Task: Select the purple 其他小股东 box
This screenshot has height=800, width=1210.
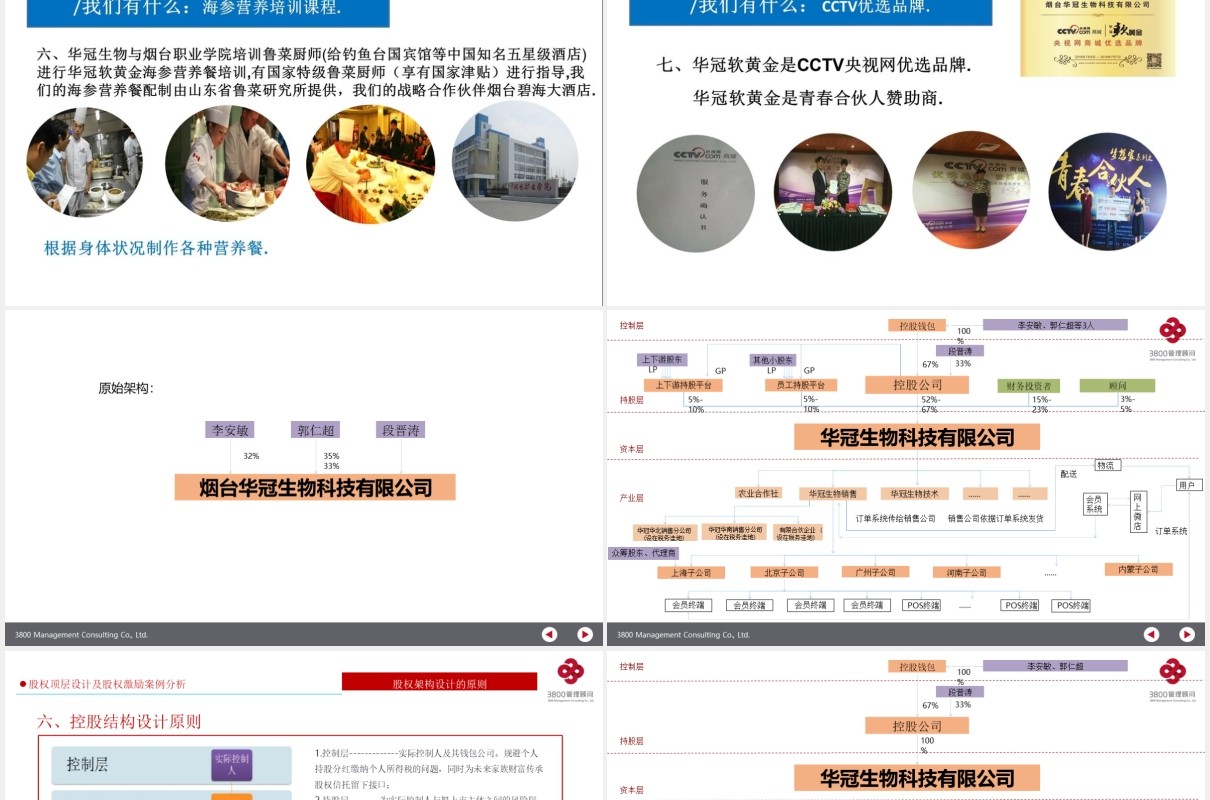Action: point(772,360)
